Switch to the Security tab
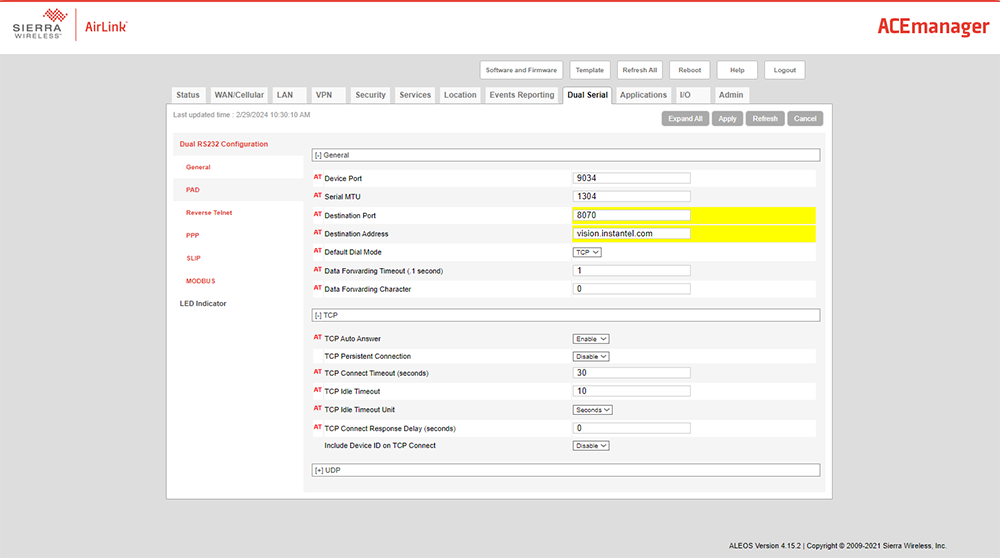 tap(371, 95)
